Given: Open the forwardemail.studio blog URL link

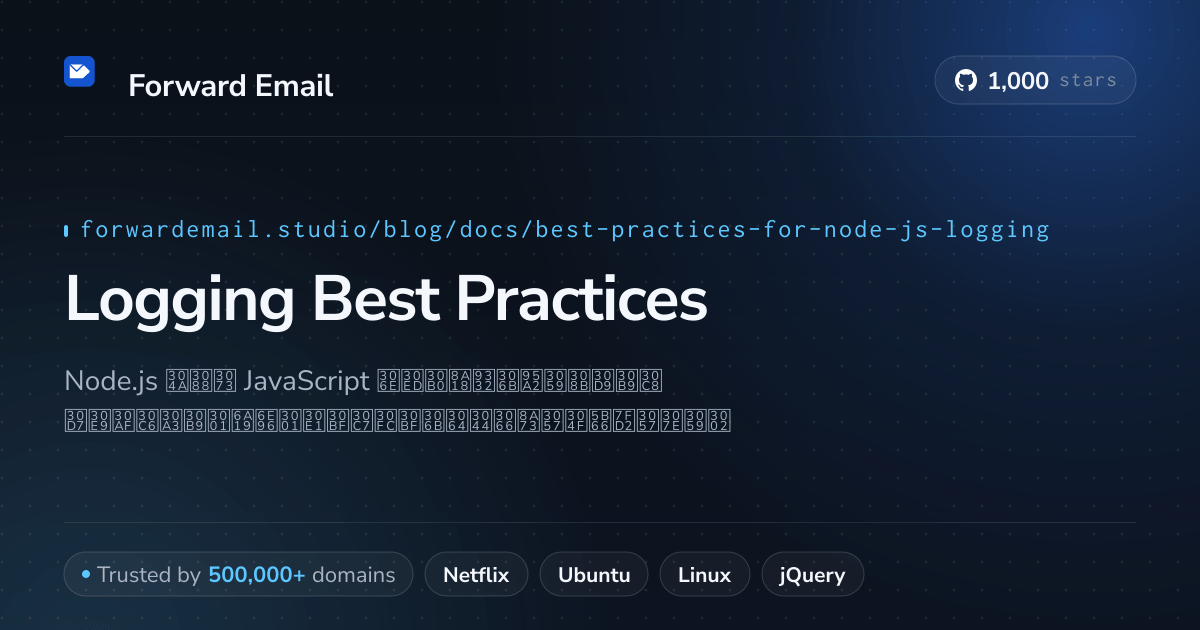Looking at the screenshot, I should pyautogui.click(x=565, y=230).
